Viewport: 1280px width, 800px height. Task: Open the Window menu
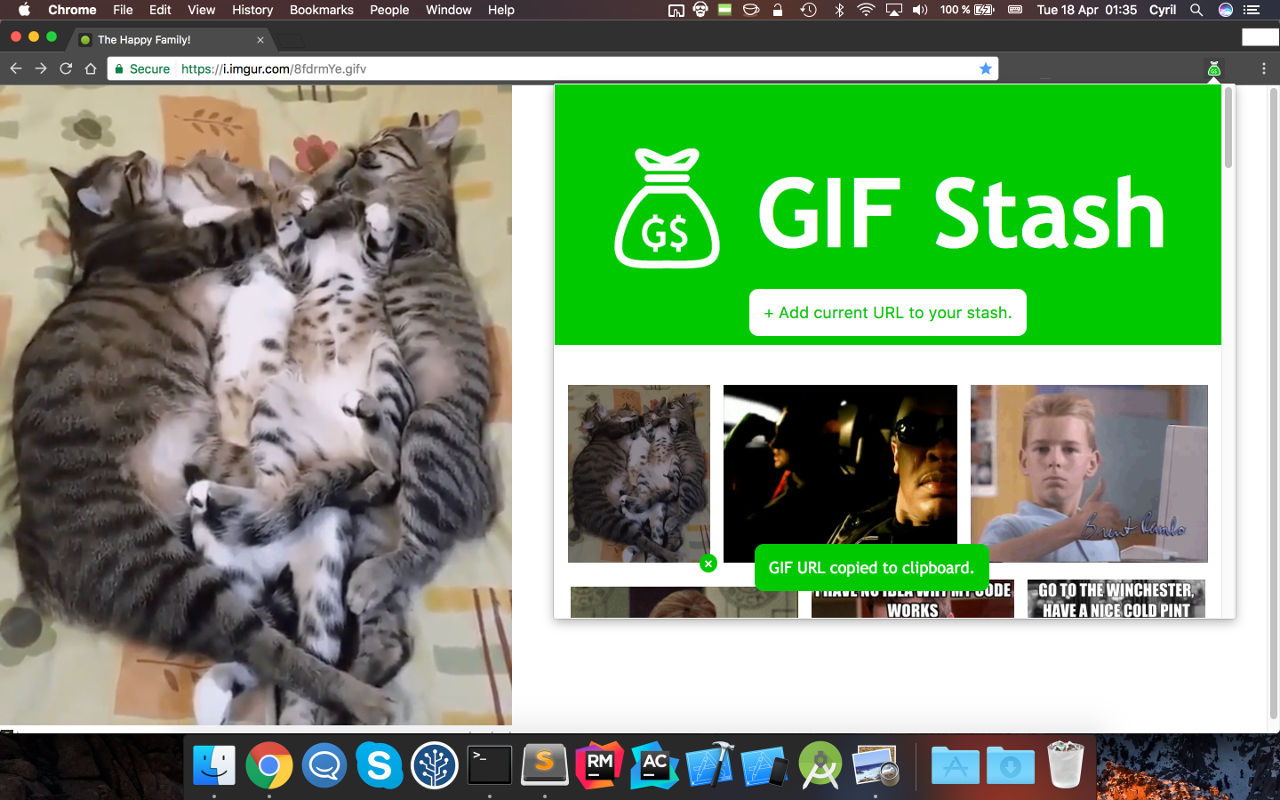pos(448,10)
